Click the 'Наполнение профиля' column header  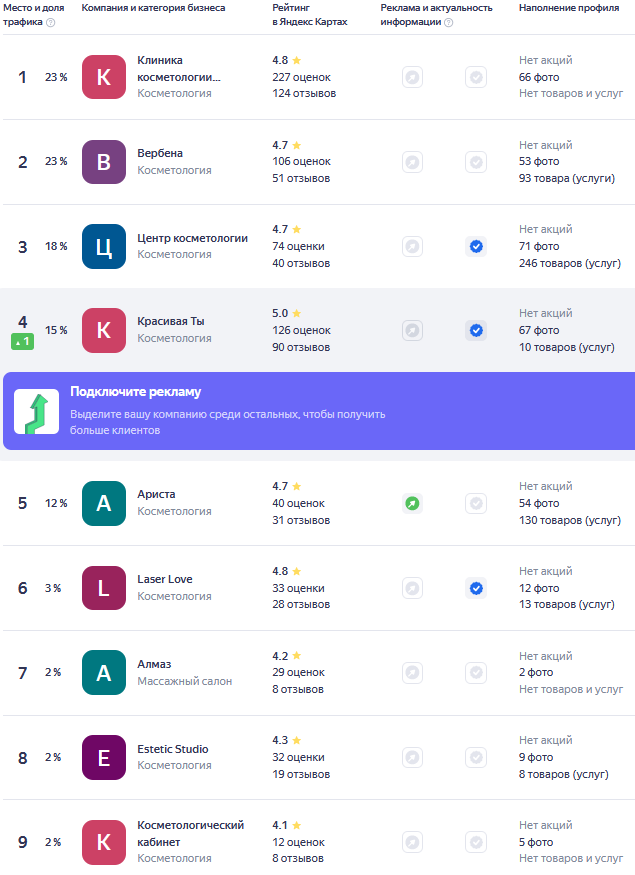(569, 8)
